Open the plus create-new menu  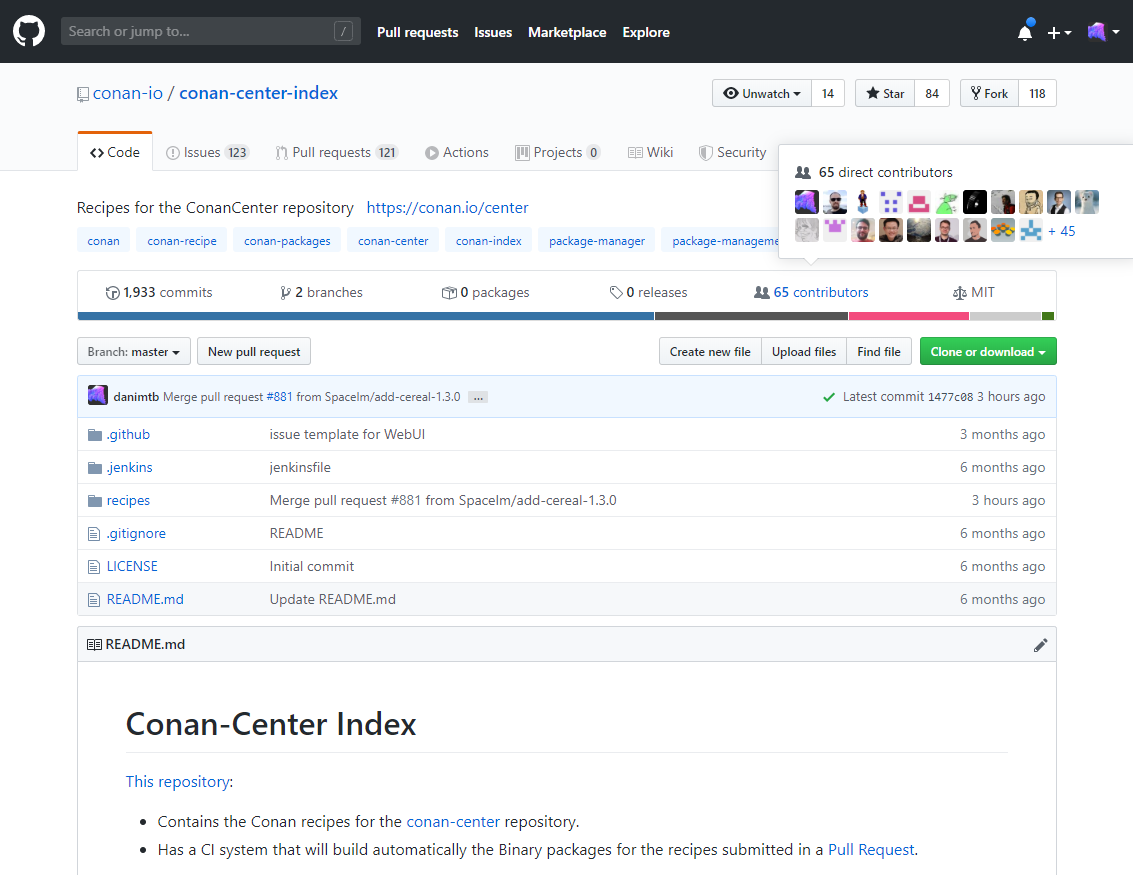point(1059,33)
